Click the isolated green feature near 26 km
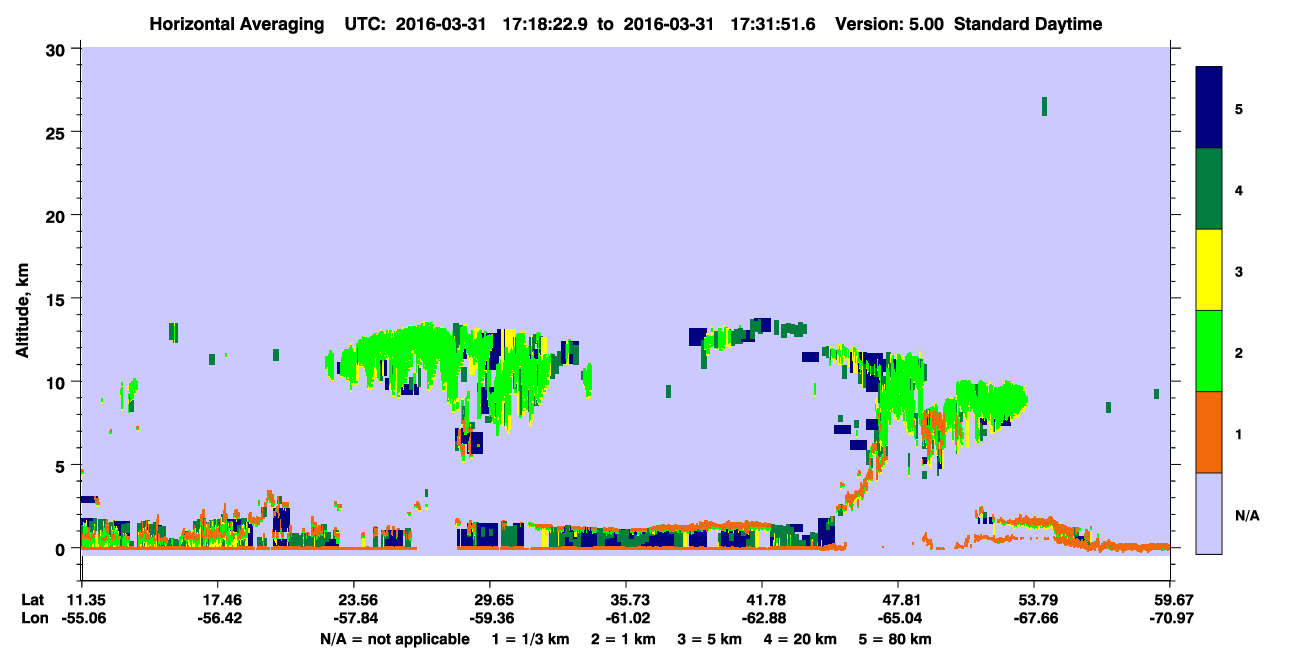 click(x=1044, y=106)
